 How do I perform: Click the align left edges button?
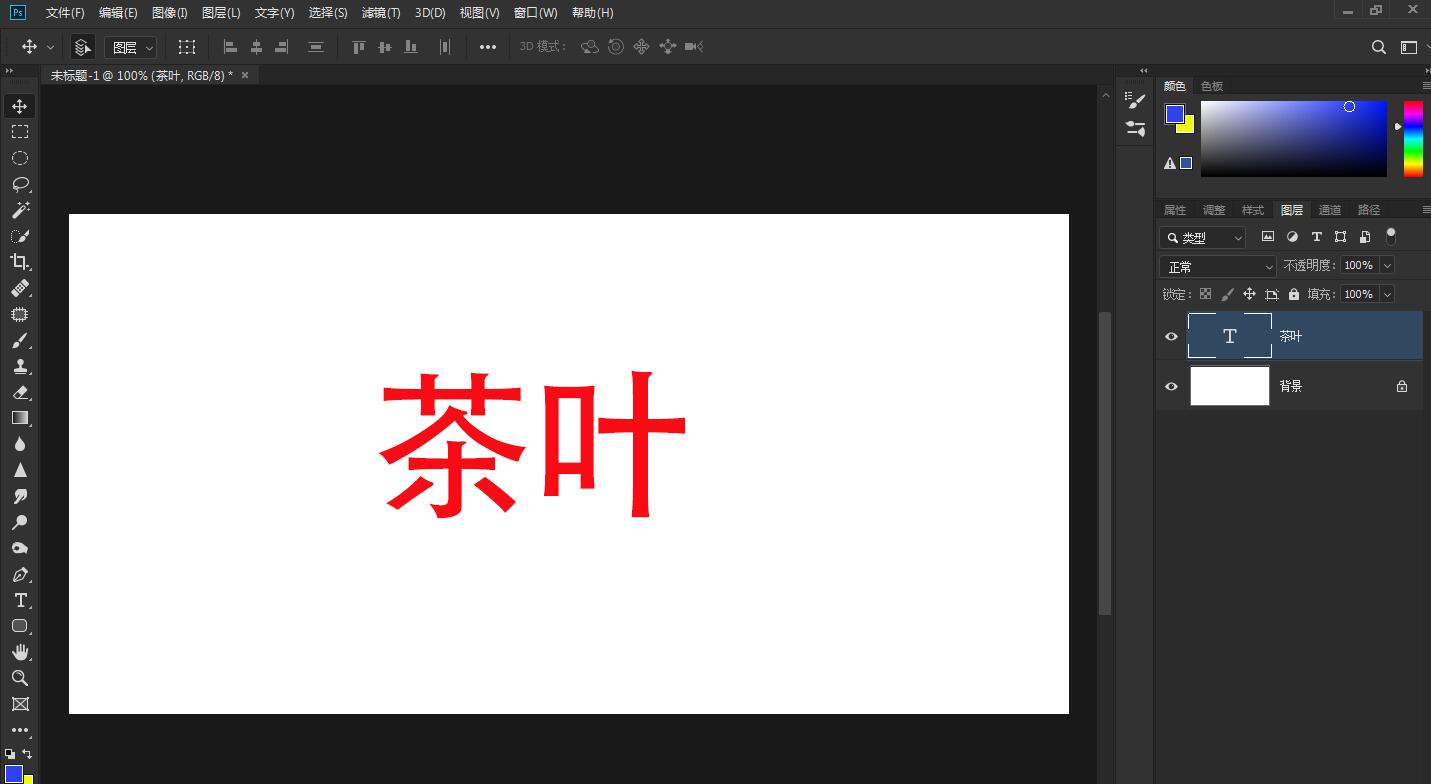(229, 46)
